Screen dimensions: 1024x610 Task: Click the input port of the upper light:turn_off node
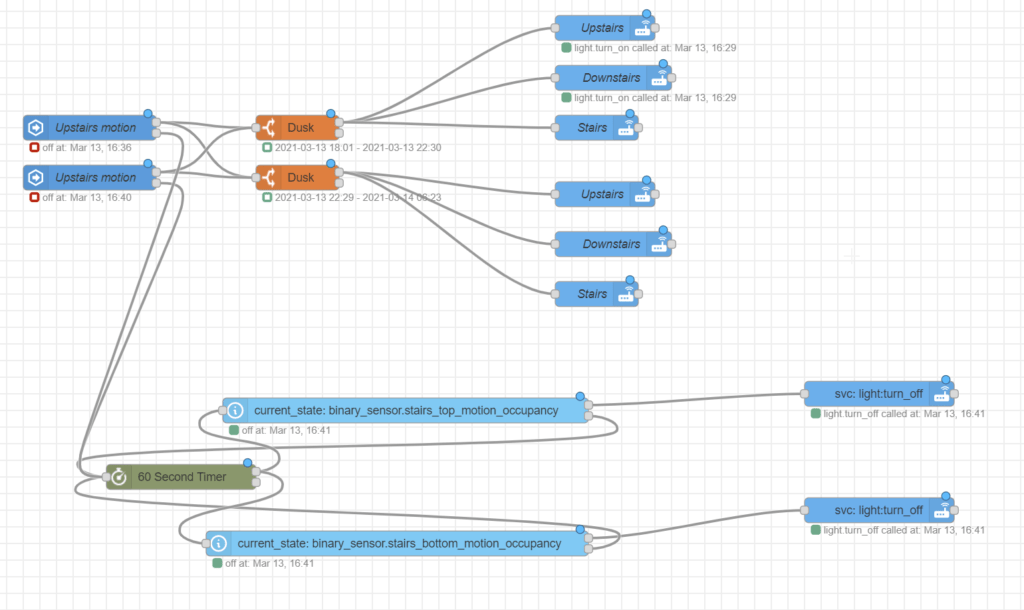tap(807, 393)
